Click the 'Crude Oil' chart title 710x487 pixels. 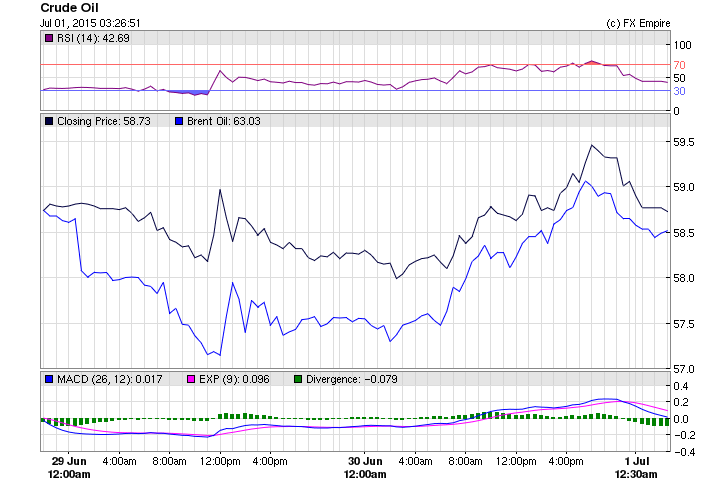[69, 8]
